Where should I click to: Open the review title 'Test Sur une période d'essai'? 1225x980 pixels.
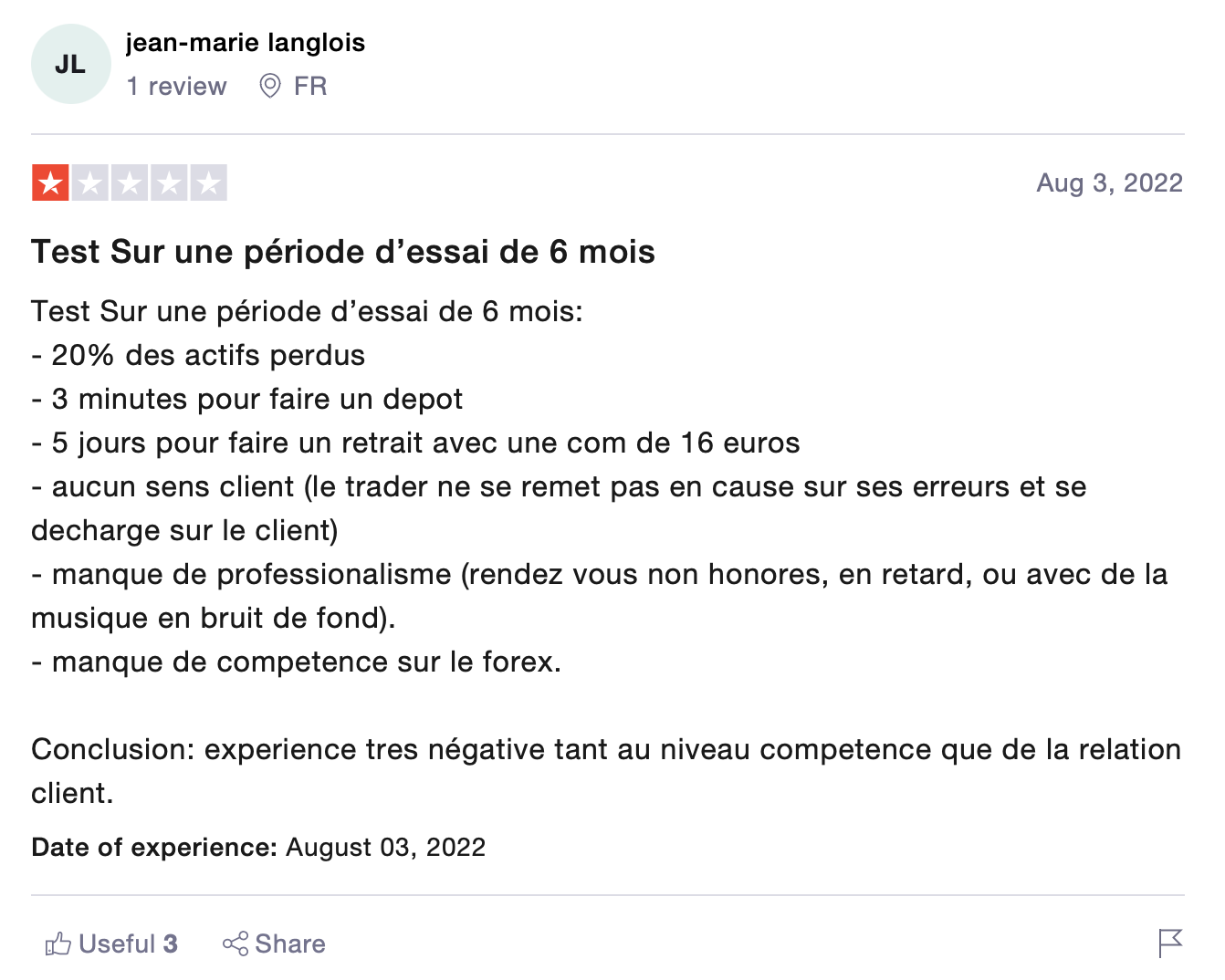click(x=343, y=252)
